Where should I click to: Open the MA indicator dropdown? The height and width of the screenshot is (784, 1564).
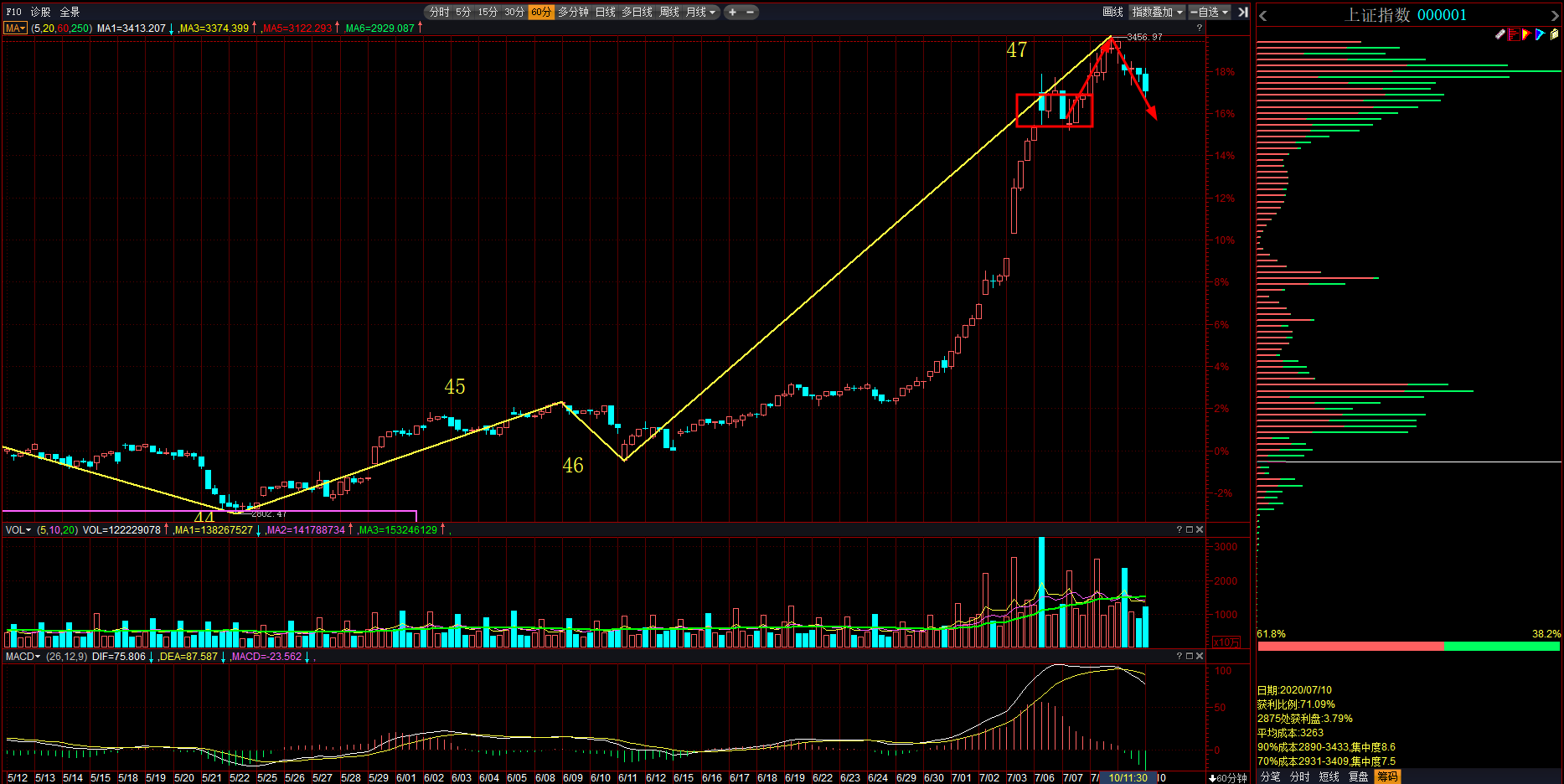15,28
